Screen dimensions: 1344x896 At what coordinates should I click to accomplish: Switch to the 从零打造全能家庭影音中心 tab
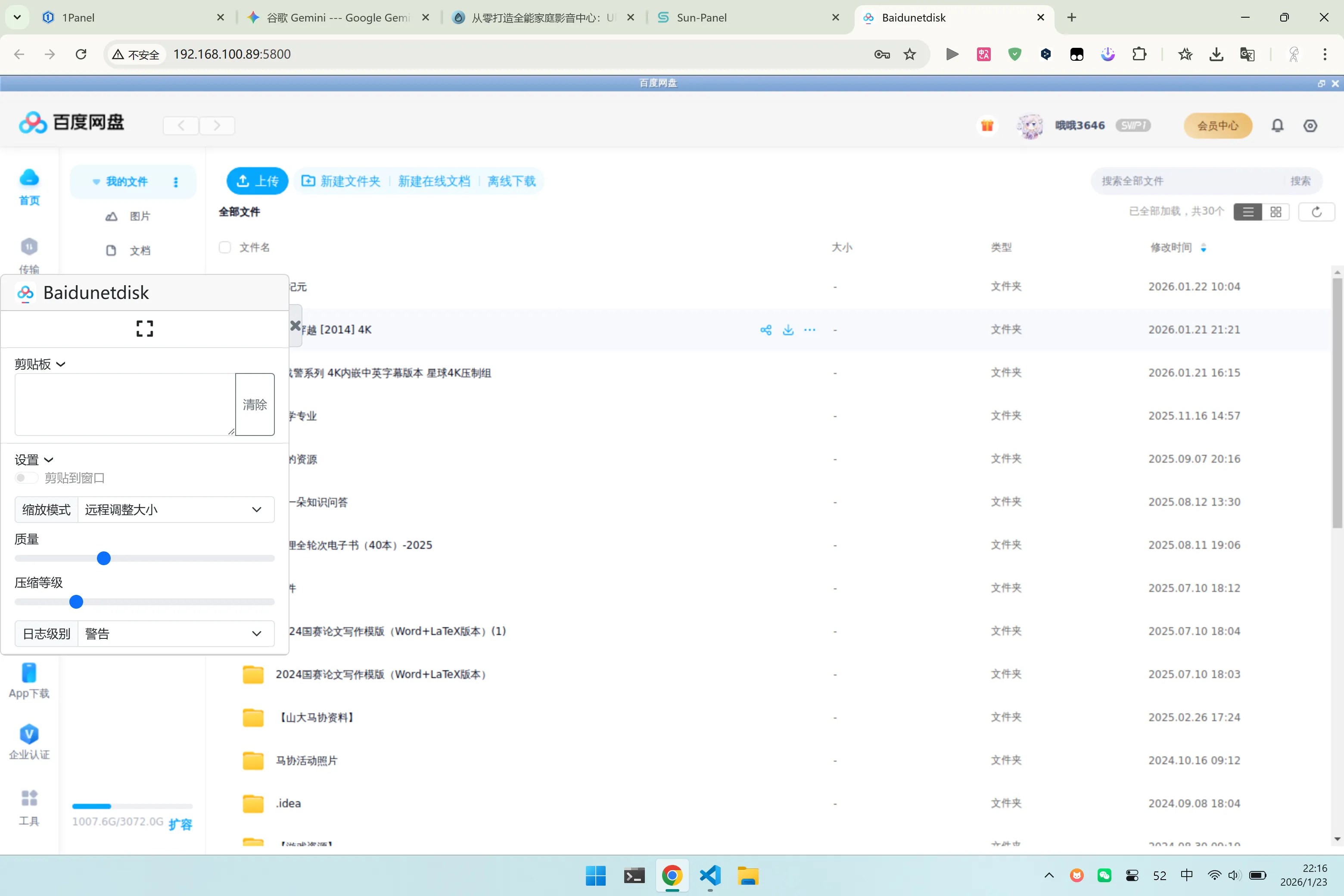pyautogui.click(x=544, y=17)
